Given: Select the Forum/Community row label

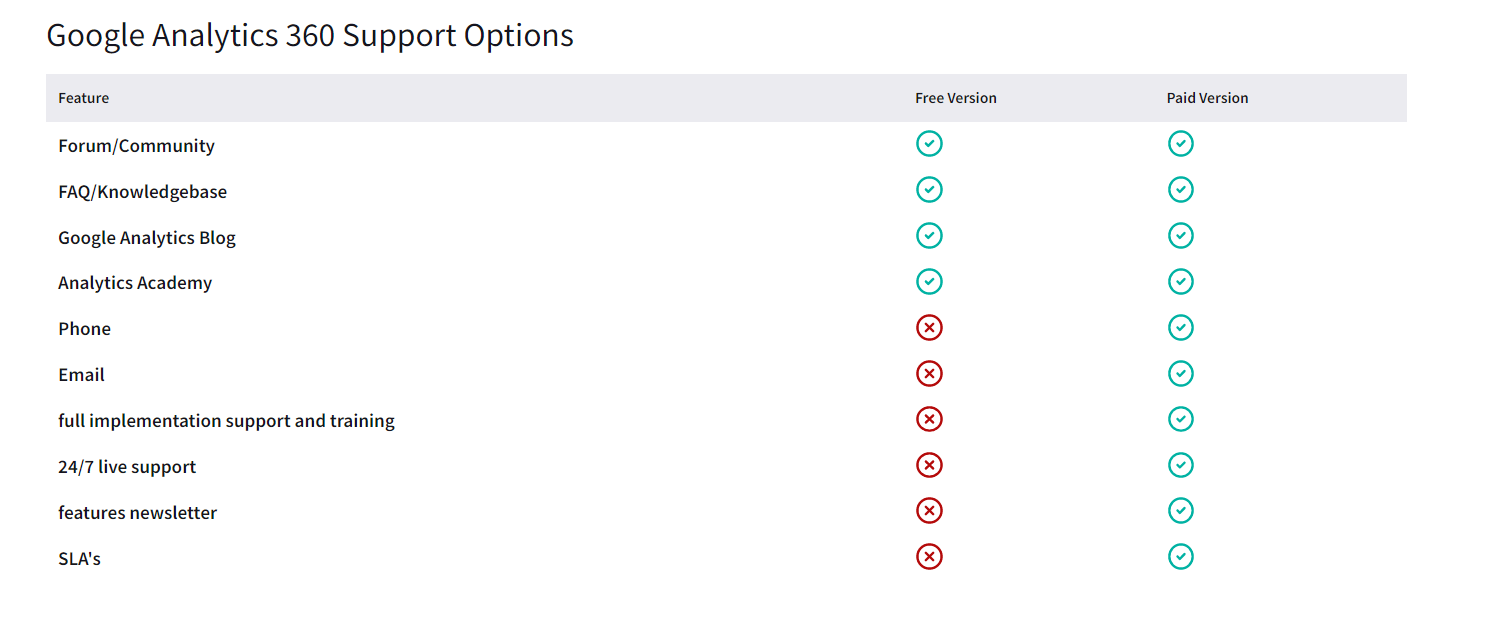Looking at the screenshot, I should [136, 146].
